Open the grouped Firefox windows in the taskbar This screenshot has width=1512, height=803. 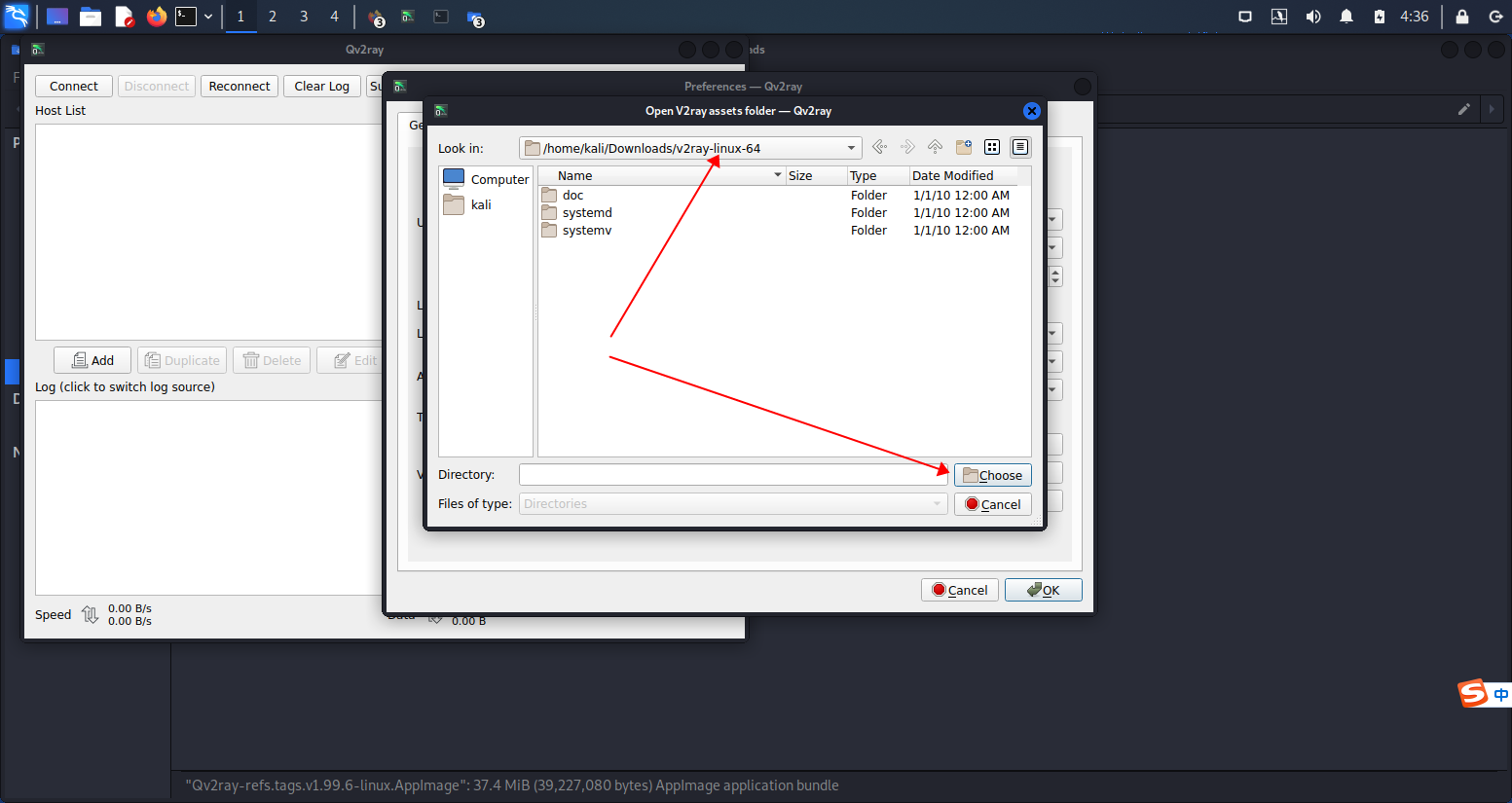point(376,18)
